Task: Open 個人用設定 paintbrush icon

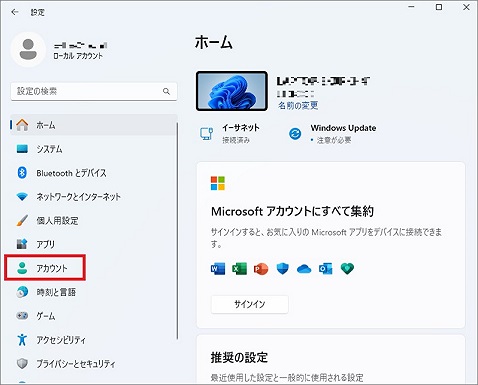Action: tap(22, 220)
